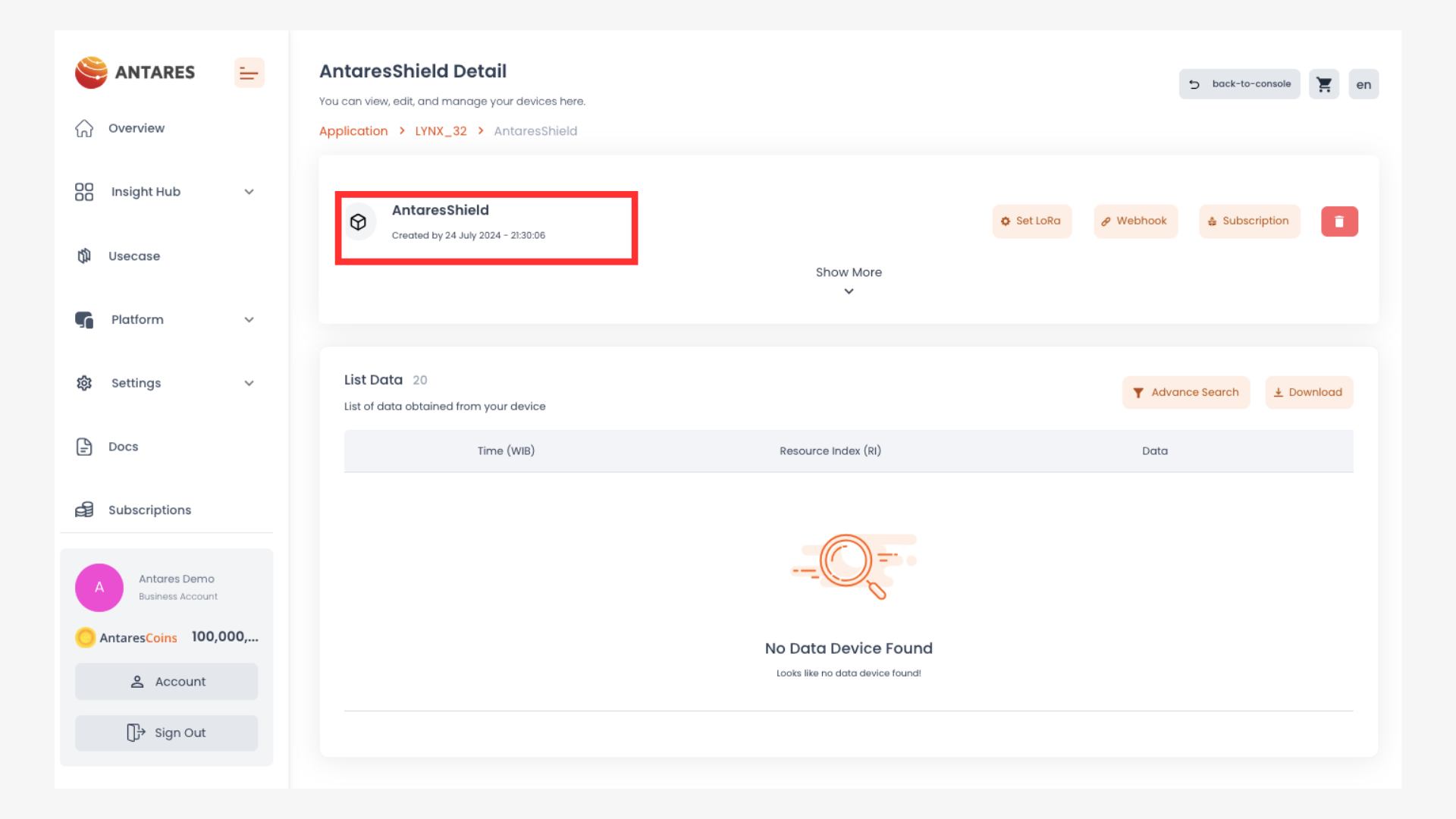Screen dimensions: 1456x819
Task: Click the Set LoRa button
Action: point(1031,221)
